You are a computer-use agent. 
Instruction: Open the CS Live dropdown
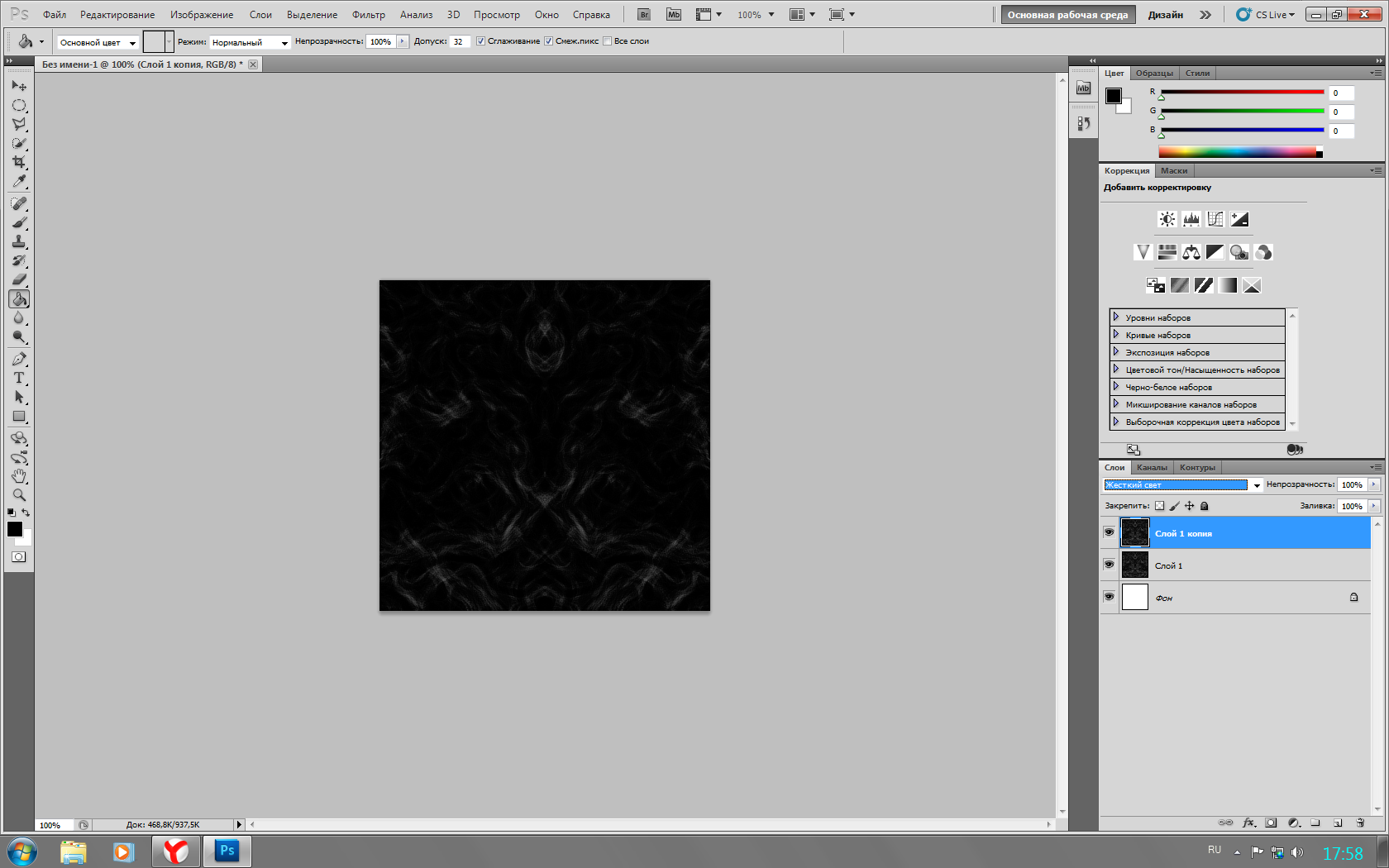click(1266, 15)
